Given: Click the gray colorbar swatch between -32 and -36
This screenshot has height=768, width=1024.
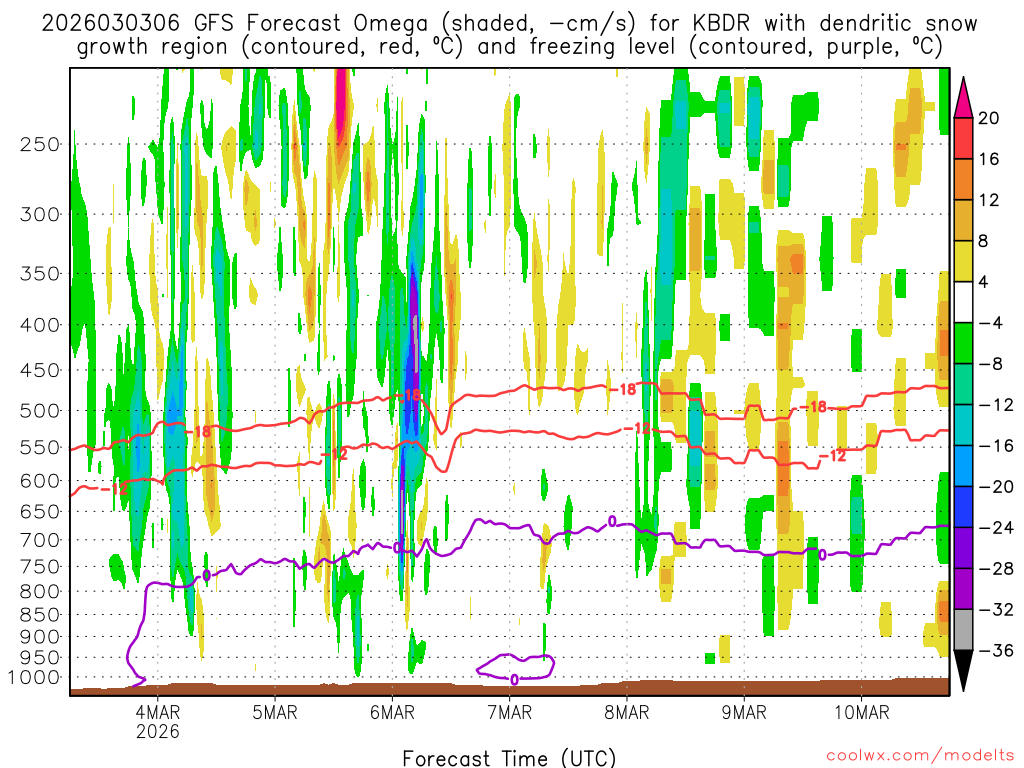Looking at the screenshot, I should 963,630.
